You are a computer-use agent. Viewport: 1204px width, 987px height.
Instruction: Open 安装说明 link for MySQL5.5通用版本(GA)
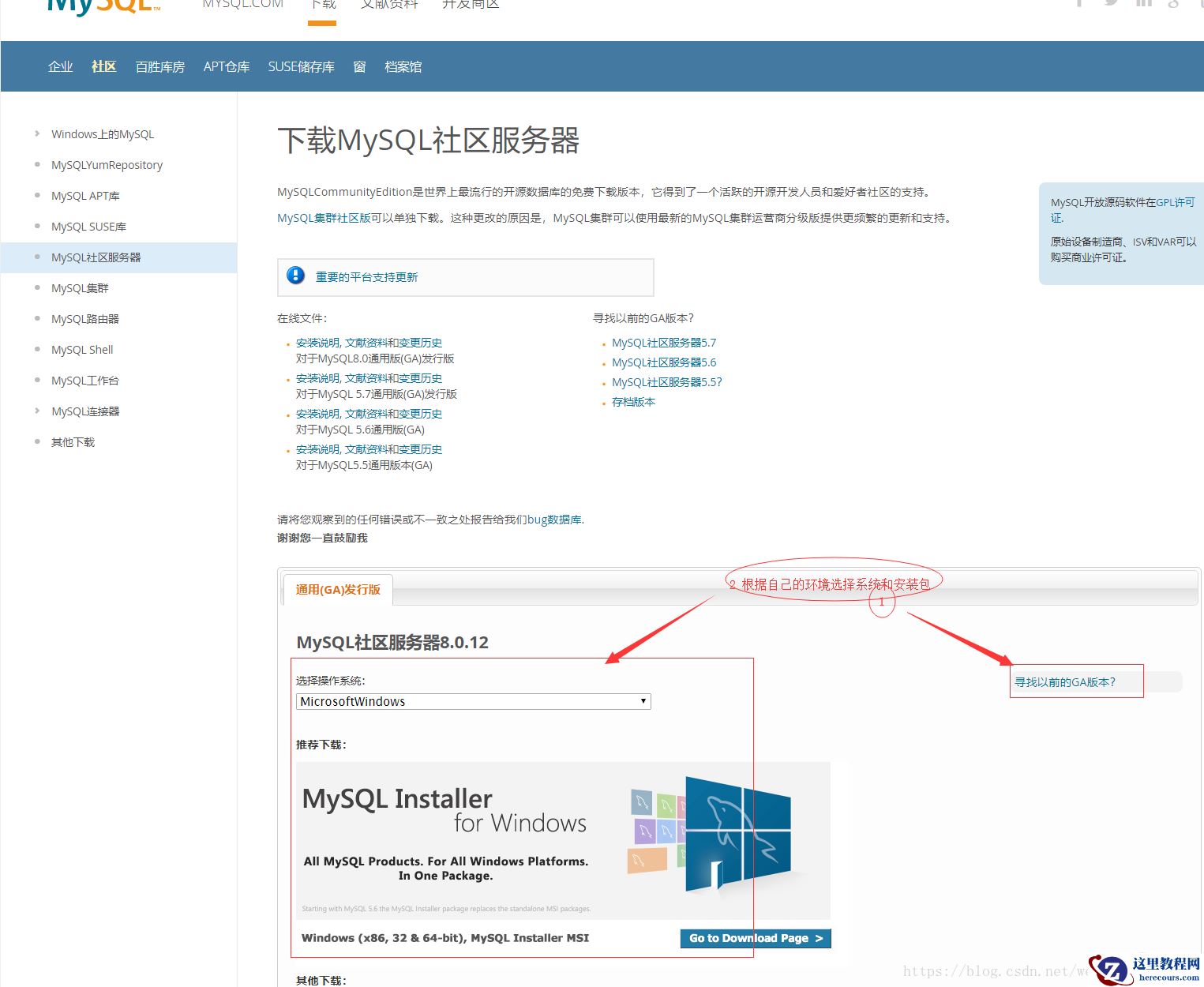[318, 449]
